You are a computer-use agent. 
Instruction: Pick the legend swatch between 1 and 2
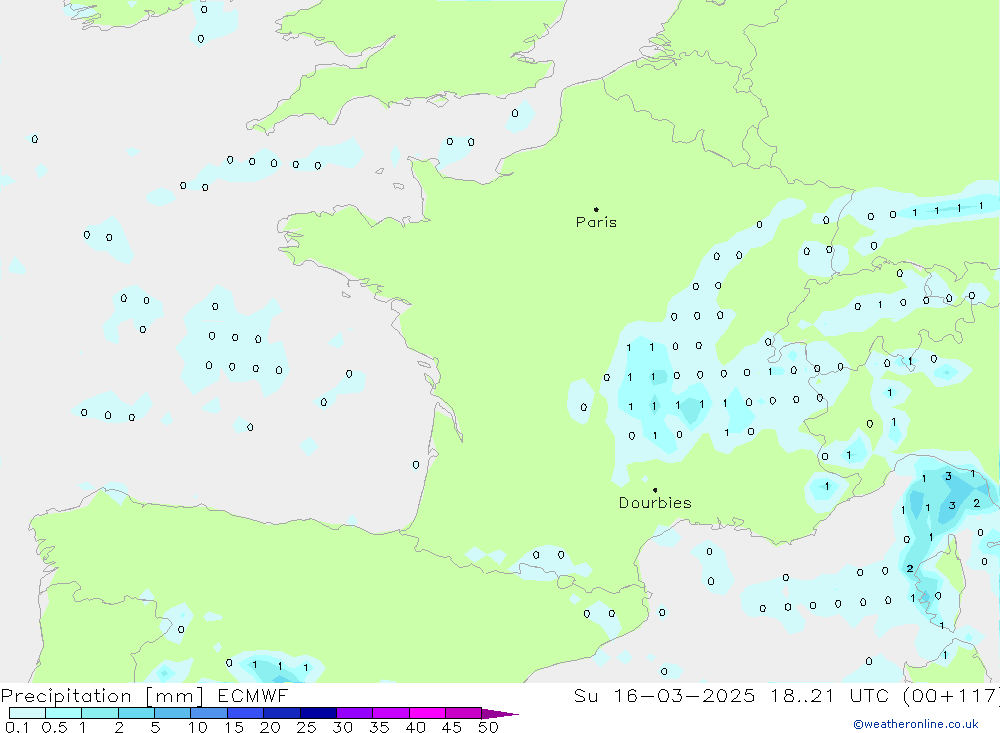(100, 713)
